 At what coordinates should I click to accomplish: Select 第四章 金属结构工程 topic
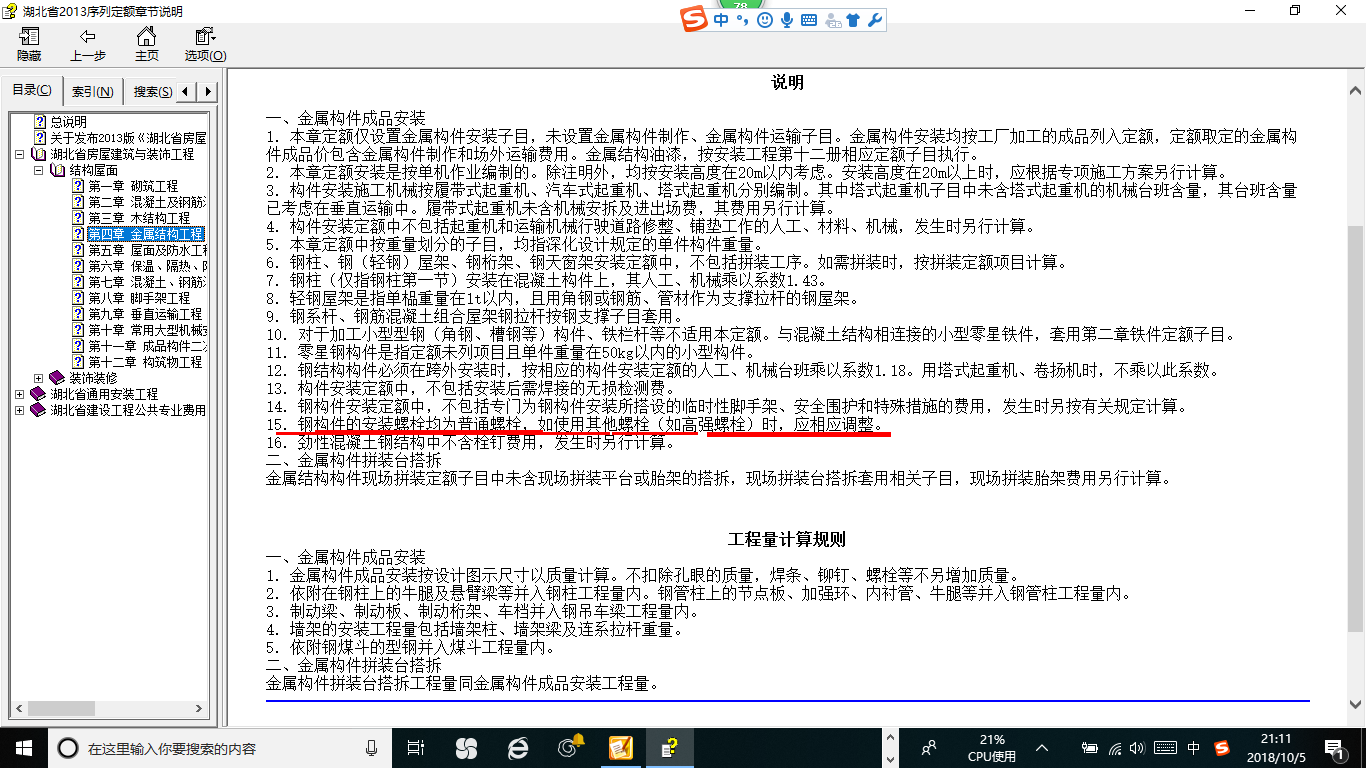(x=146, y=234)
